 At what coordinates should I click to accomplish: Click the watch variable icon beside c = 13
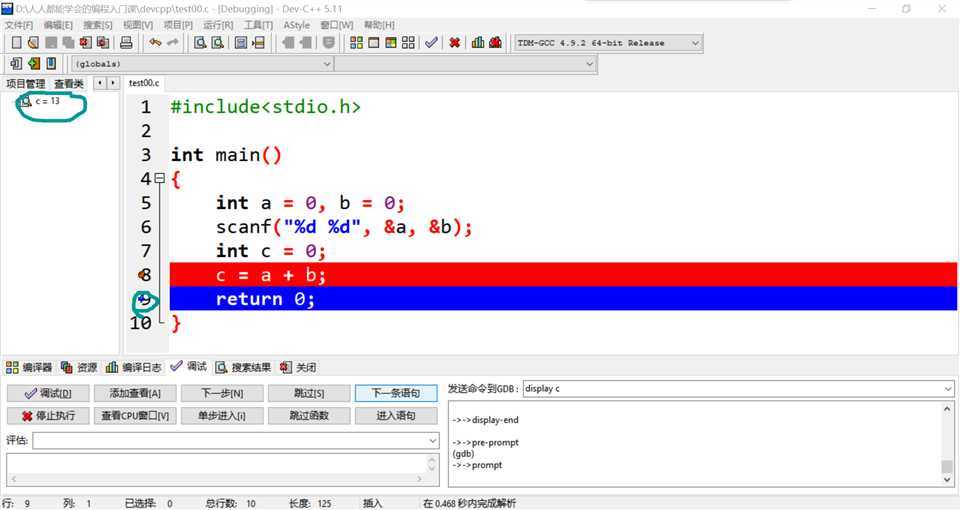(25, 102)
